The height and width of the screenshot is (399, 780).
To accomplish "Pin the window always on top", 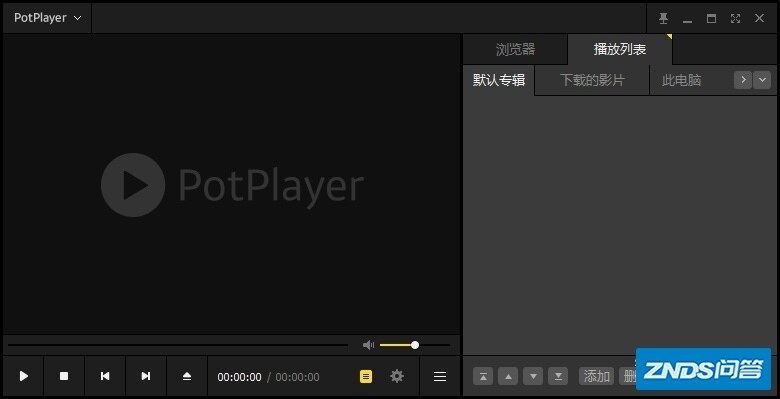I will click(663, 18).
